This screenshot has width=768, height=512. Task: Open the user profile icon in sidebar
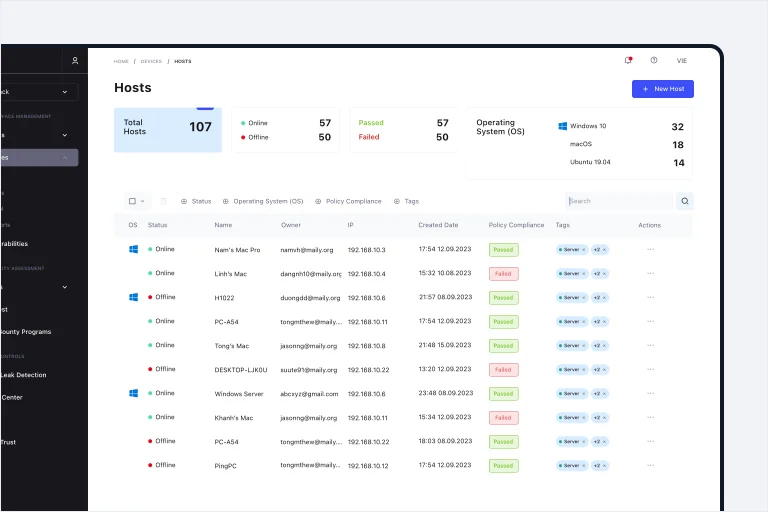point(75,61)
